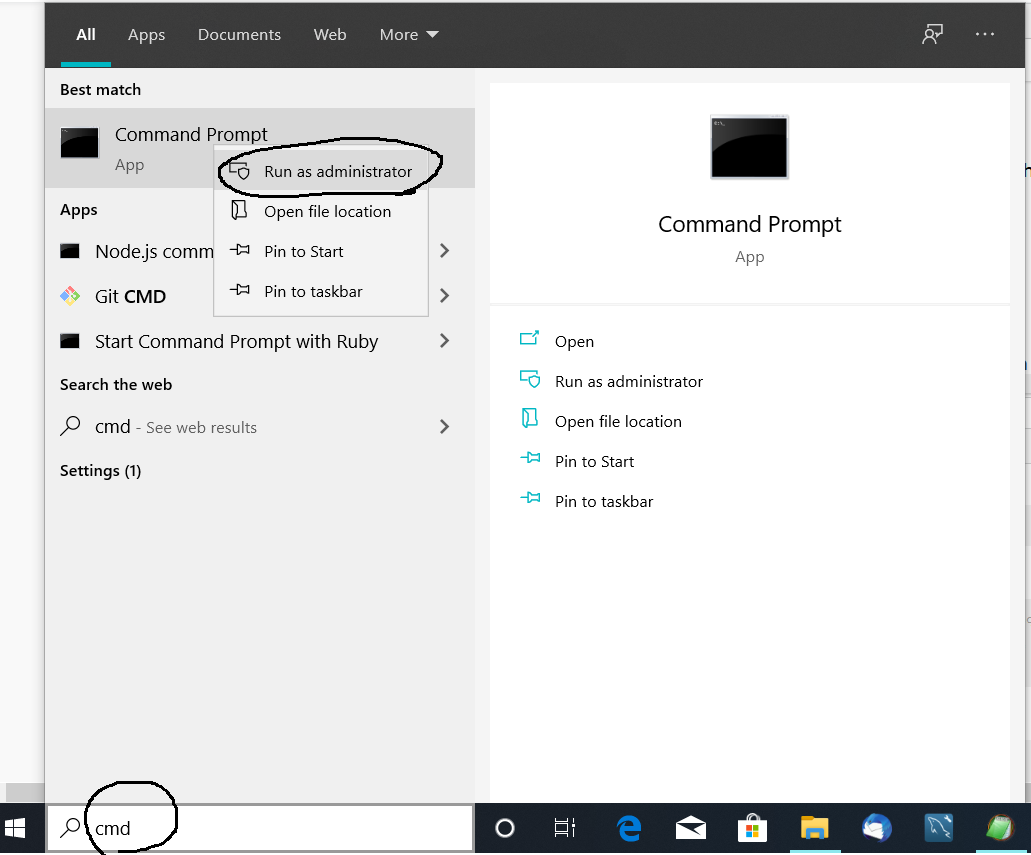Click shield icon beside details Run as administrator
The height and width of the screenshot is (855, 1031).
530,379
